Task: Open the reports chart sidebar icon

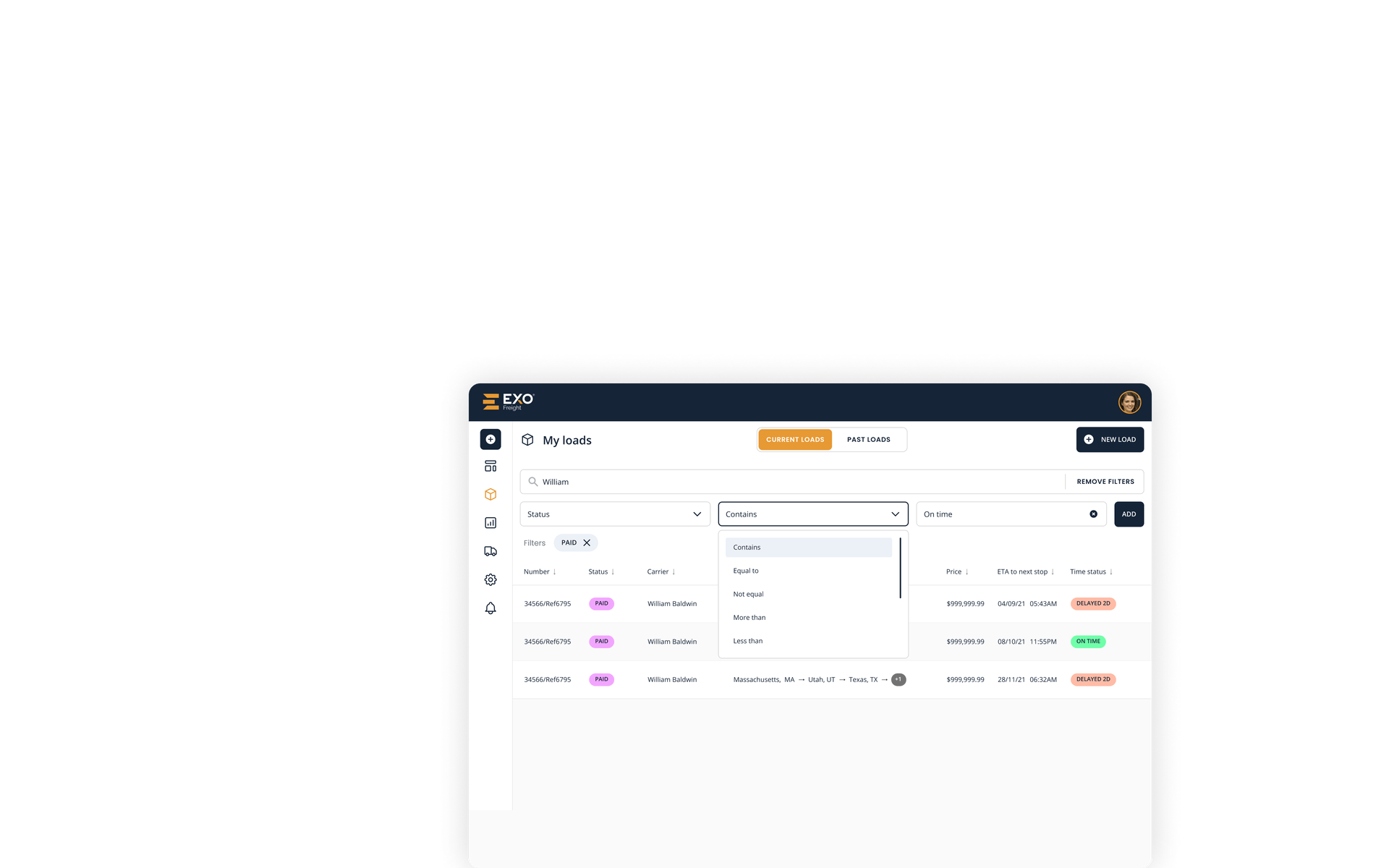Action: tap(490, 523)
